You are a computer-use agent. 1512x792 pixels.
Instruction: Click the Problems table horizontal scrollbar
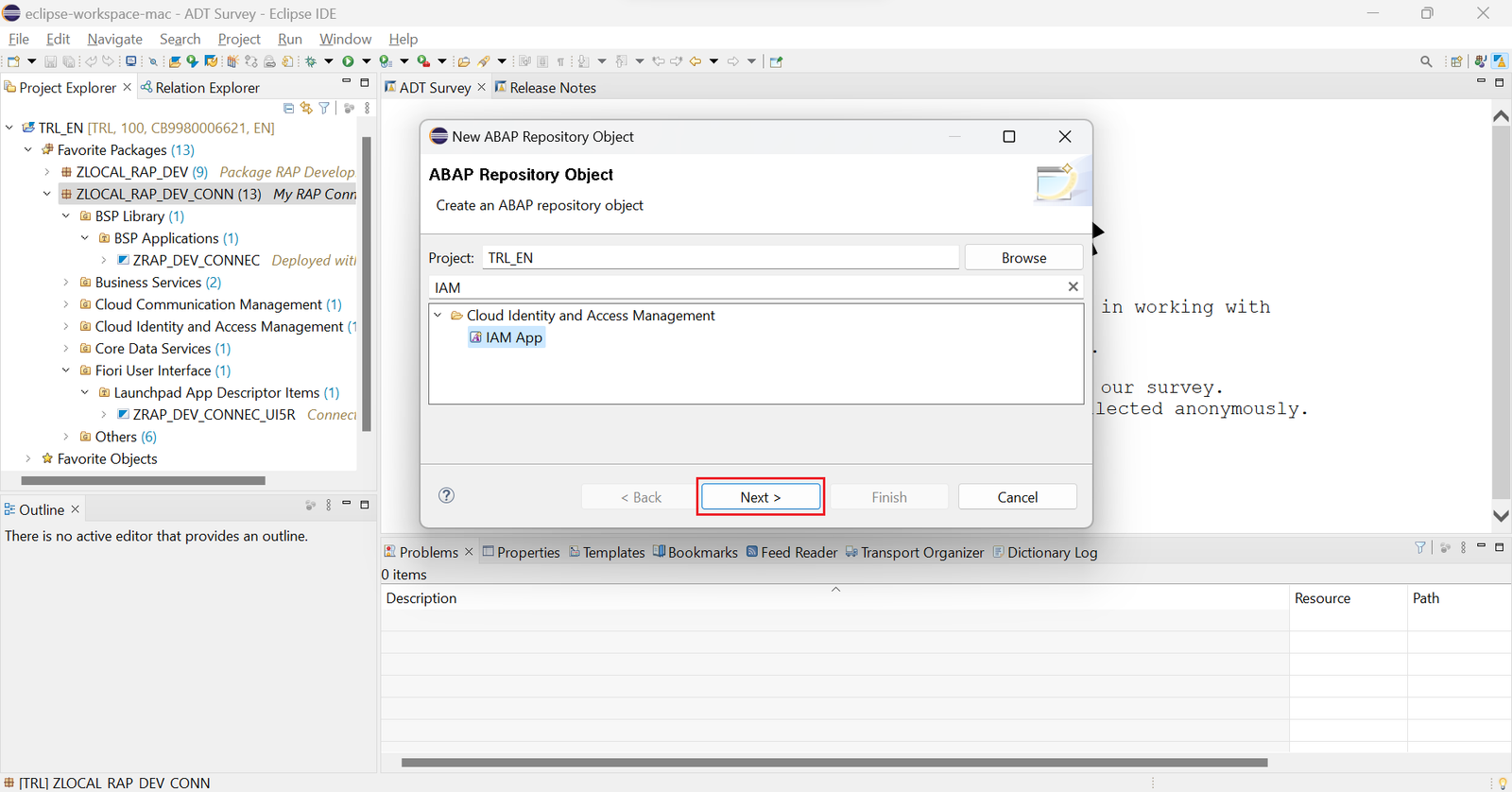(834, 762)
